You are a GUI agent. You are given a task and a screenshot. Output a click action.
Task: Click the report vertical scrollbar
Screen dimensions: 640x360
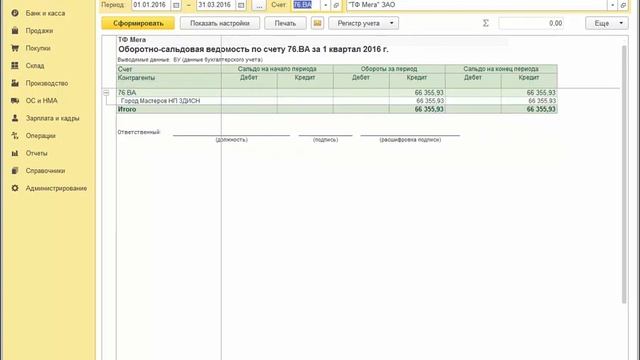pos(624,174)
